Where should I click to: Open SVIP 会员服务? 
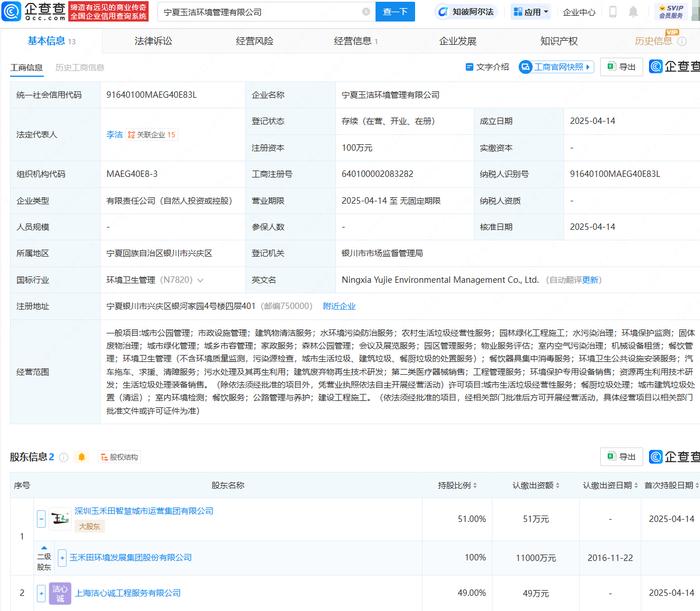tap(671, 12)
